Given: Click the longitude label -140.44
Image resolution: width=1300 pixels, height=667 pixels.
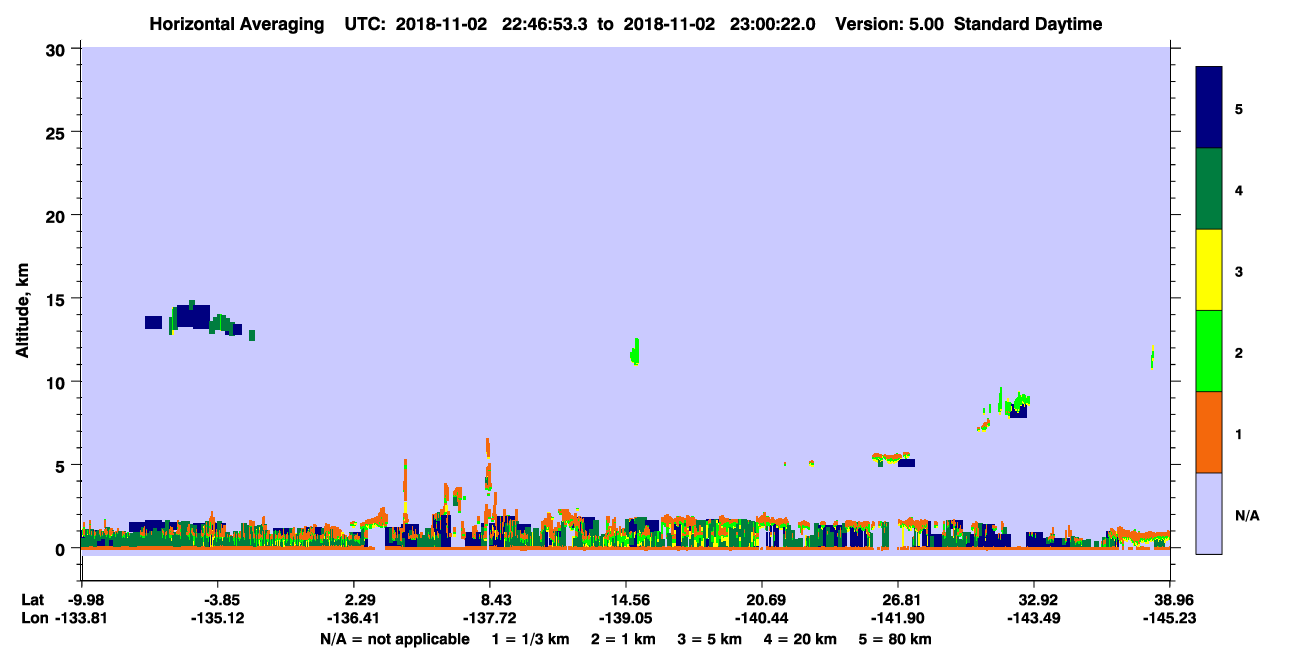Looking at the screenshot, I should tap(762, 619).
